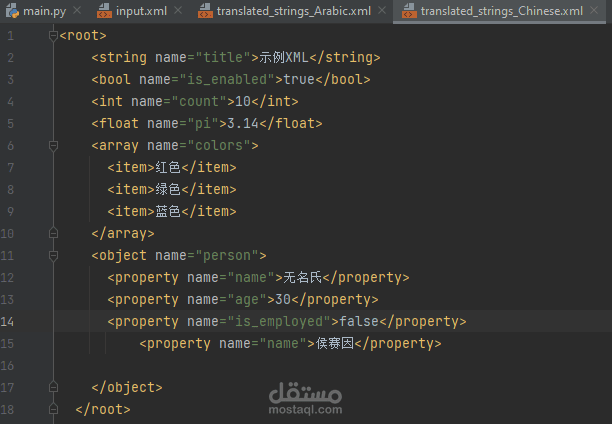The image size is (612, 424).
Task: Click line number 14 in the gutter
Action: pyautogui.click(x=7, y=322)
